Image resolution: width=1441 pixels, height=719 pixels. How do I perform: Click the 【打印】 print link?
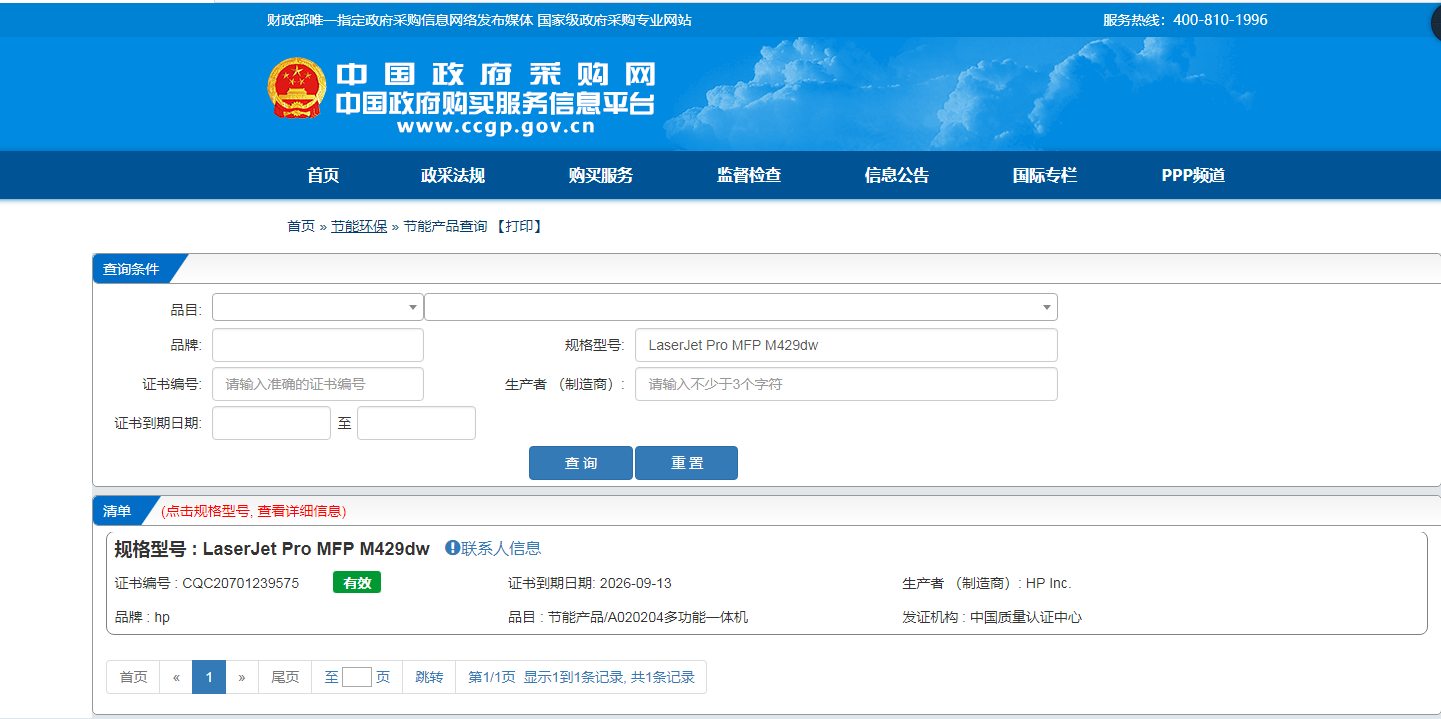[519, 227]
